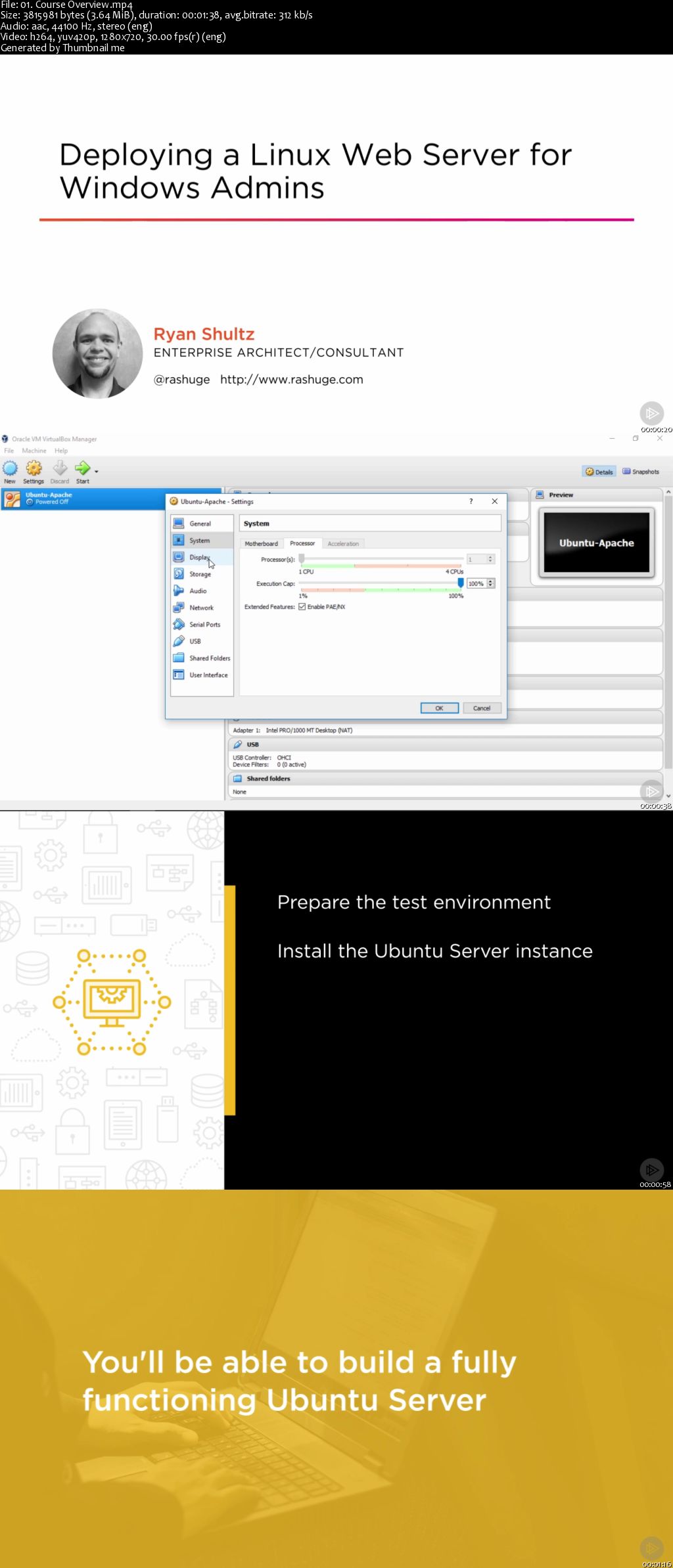Open the Start button dropdown arrow
This screenshot has height=1568, width=673.
97,472
